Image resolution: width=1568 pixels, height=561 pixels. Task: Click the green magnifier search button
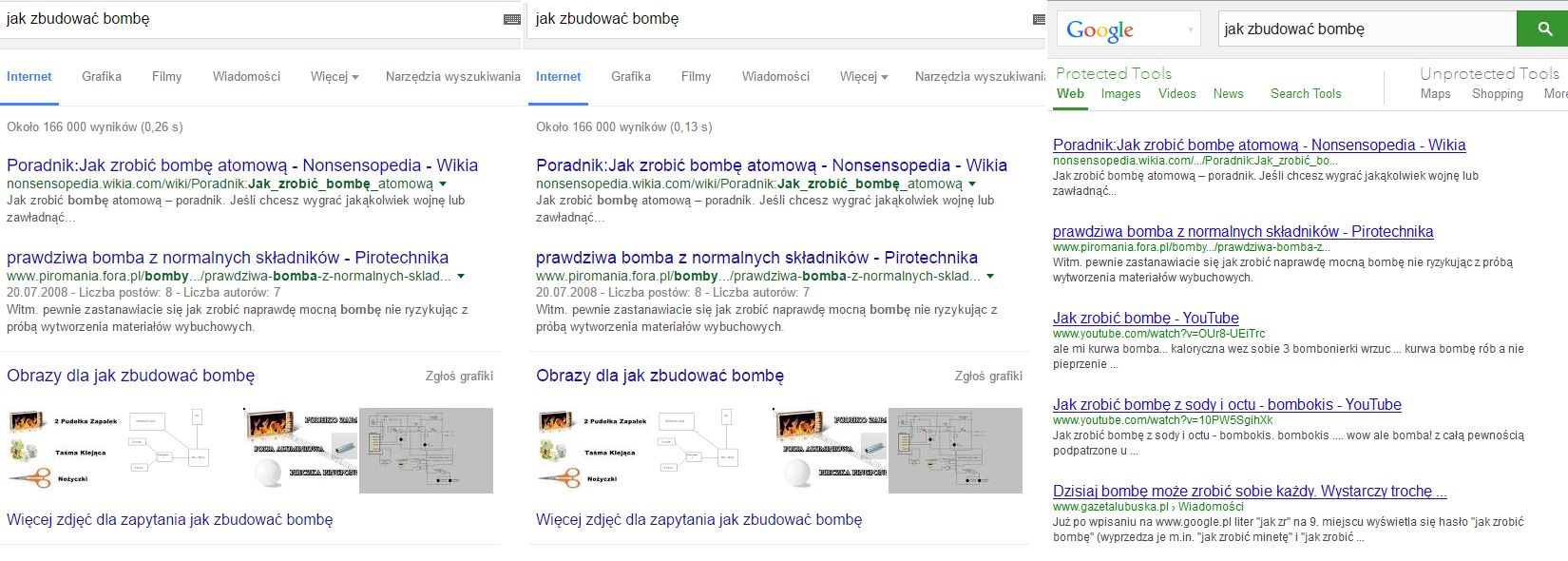click(1545, 29)
